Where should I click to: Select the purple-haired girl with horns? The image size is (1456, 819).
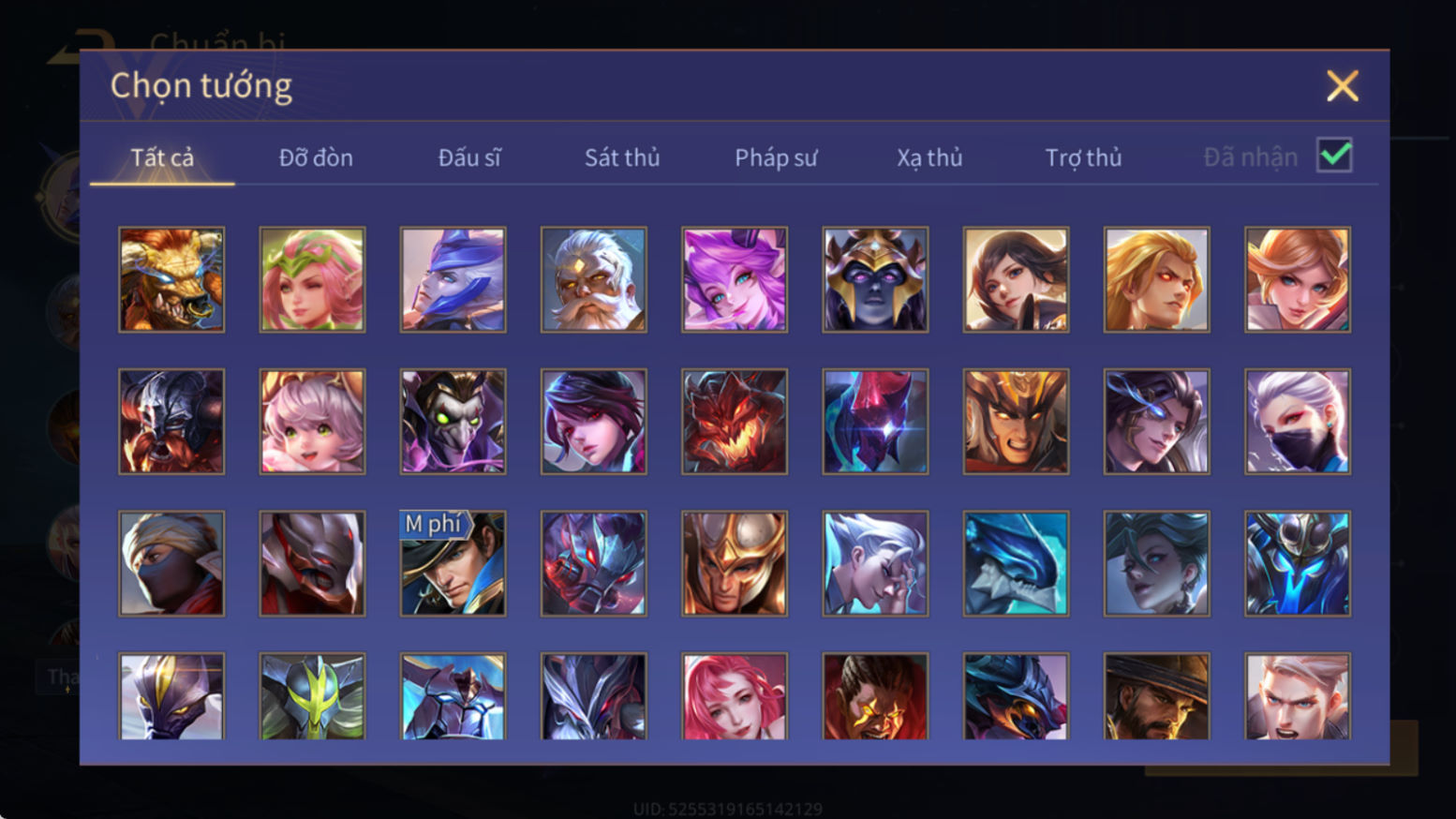coord(735,279)
